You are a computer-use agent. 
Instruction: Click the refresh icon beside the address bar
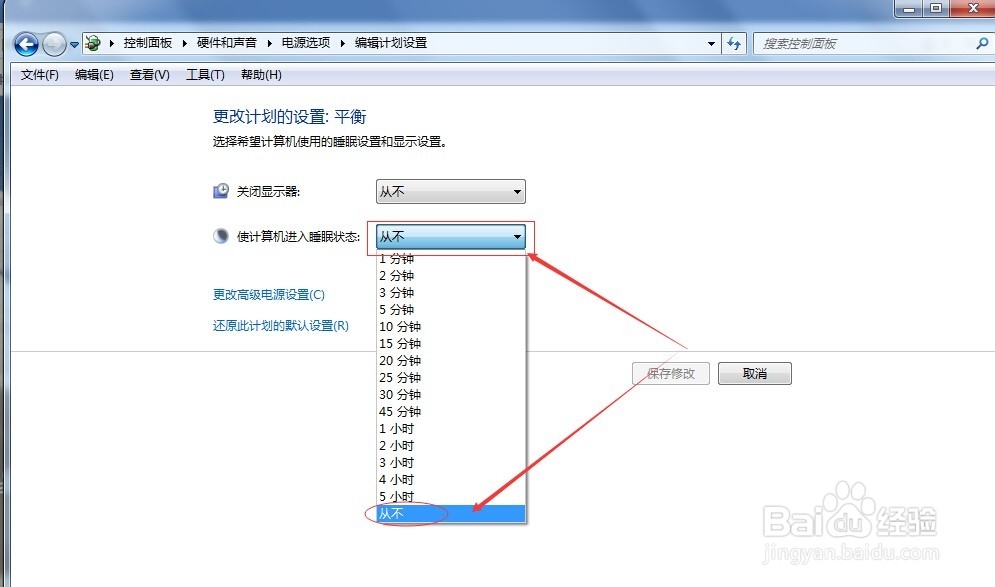pos(735,43)
